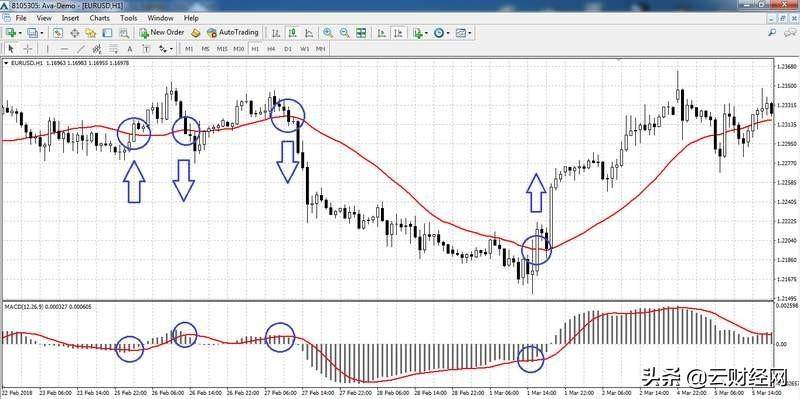The image size is (800, 399).
Task: Select the cursor arrow tool
Action: tap(11, 49)
